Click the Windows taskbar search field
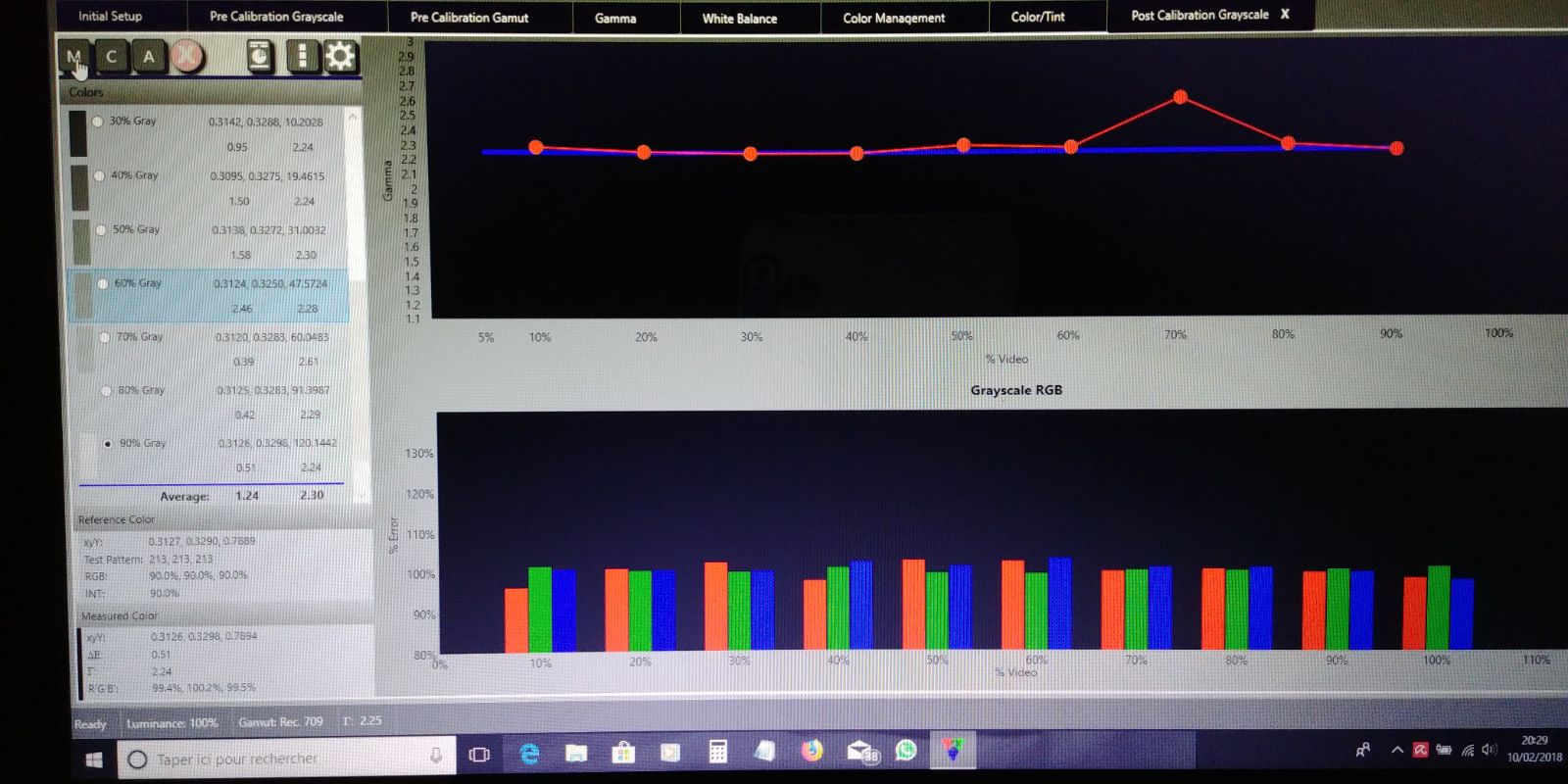1568x784 pixels. pos(287,758)
